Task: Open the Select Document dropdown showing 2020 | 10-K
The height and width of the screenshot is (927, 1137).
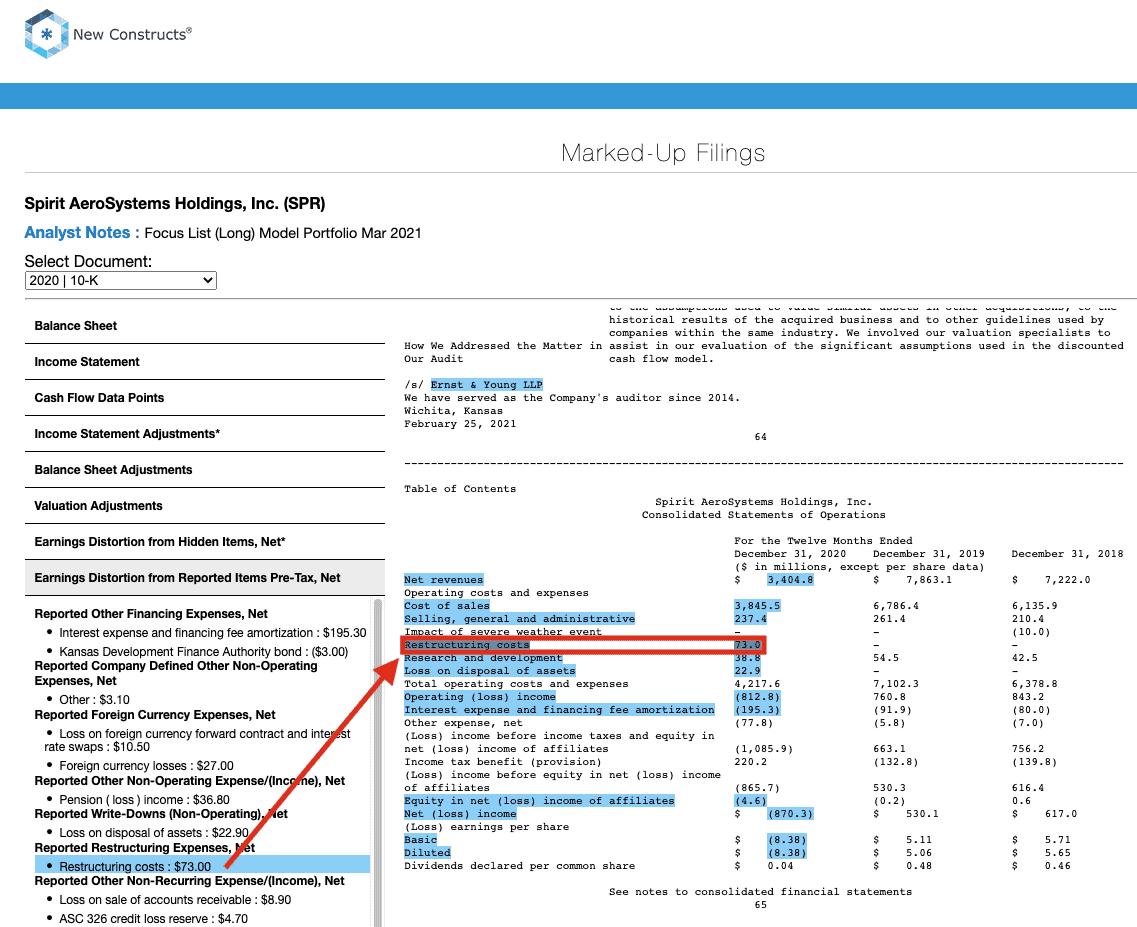Action: click(x=120, y=280)
